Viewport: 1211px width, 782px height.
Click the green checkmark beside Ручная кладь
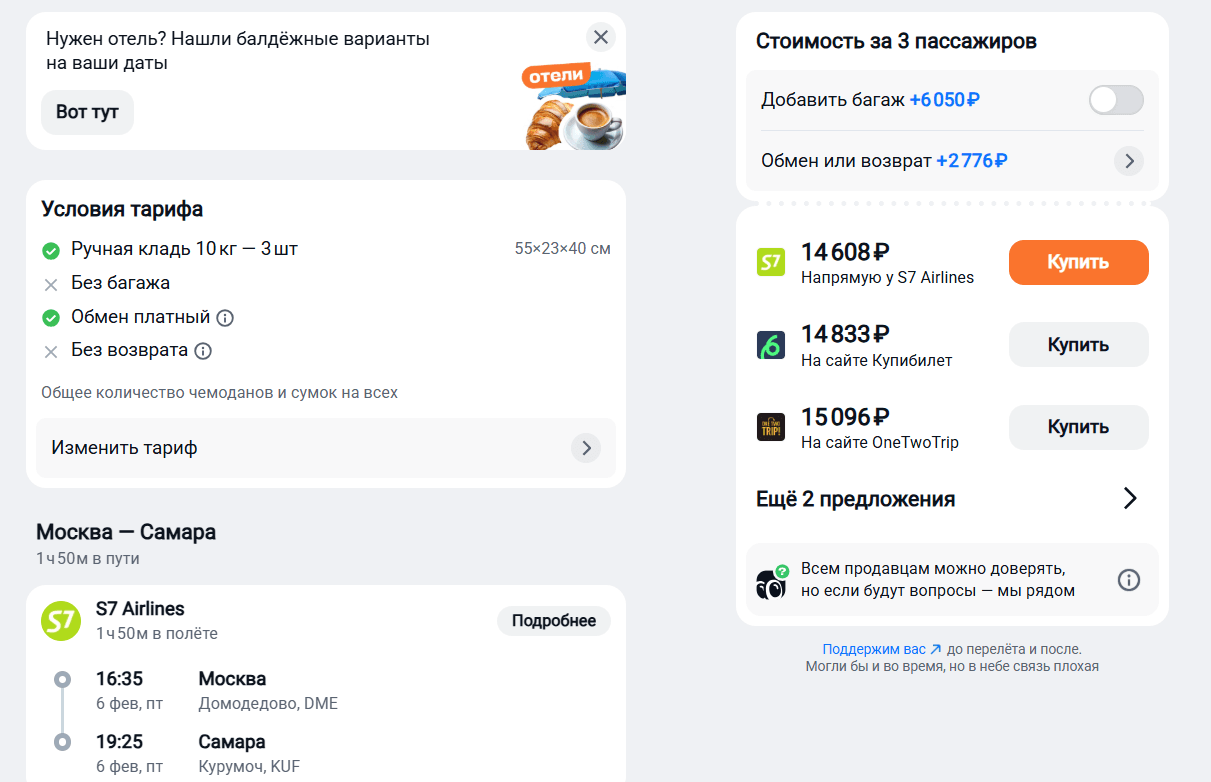pos(51,250)
